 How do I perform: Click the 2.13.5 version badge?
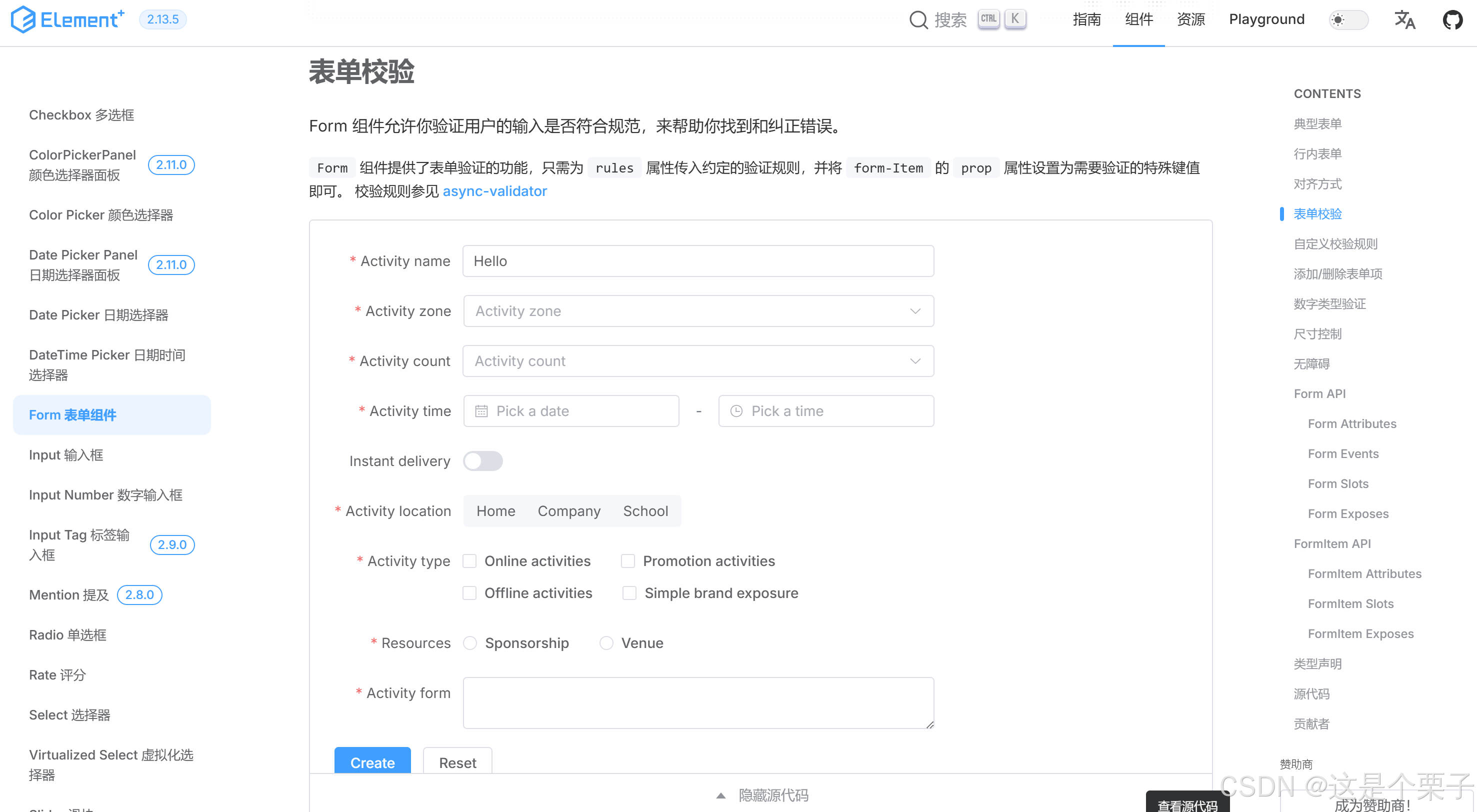click(x=162, y=19)
